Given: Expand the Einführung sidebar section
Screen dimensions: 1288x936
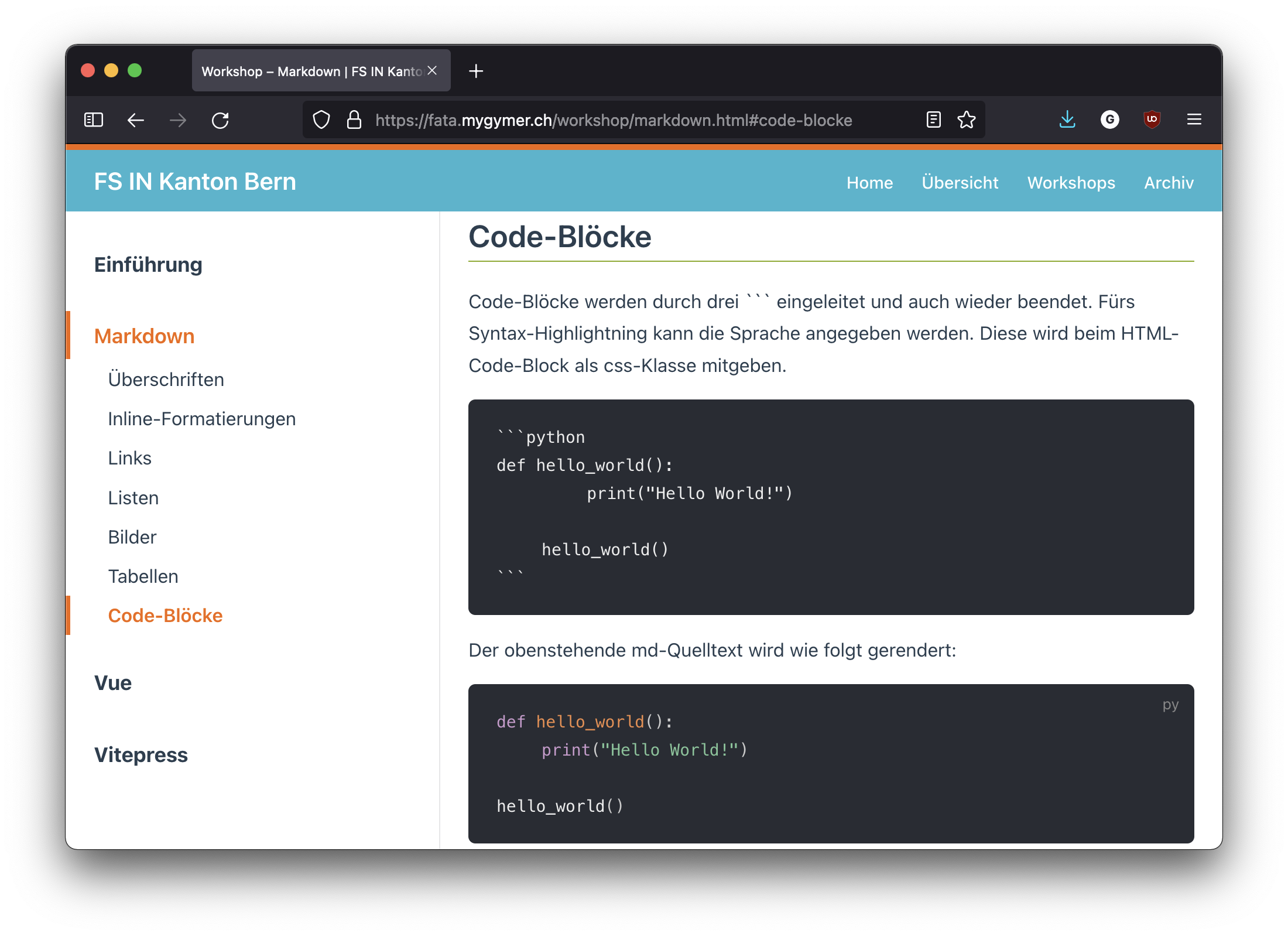Looking at the screenshot, I should point(148,264).
